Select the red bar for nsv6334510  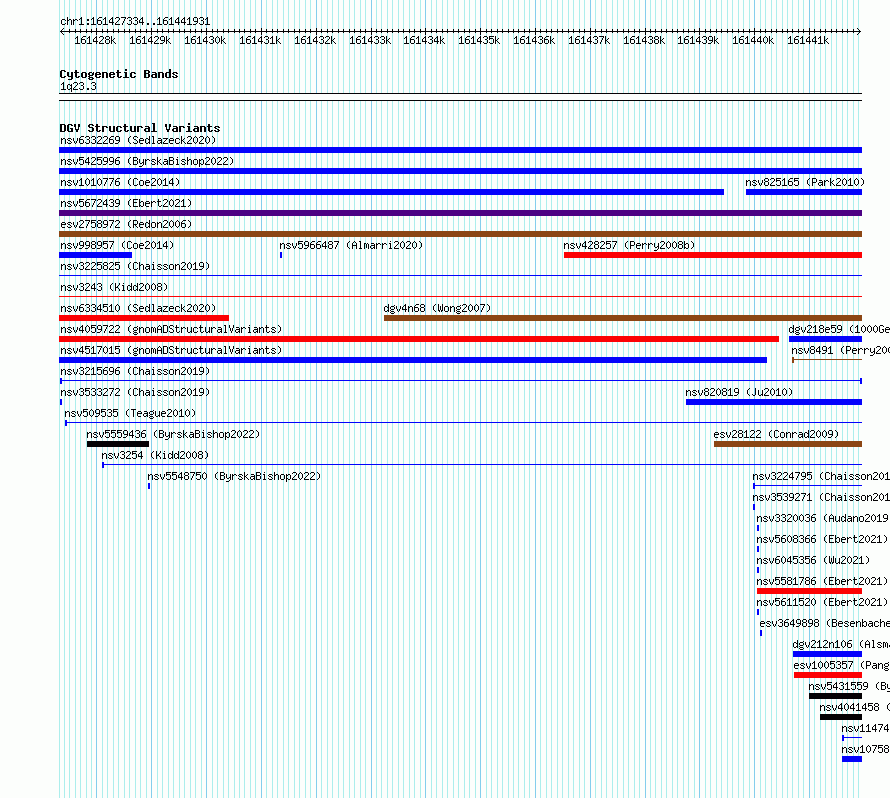pos(144,318)
